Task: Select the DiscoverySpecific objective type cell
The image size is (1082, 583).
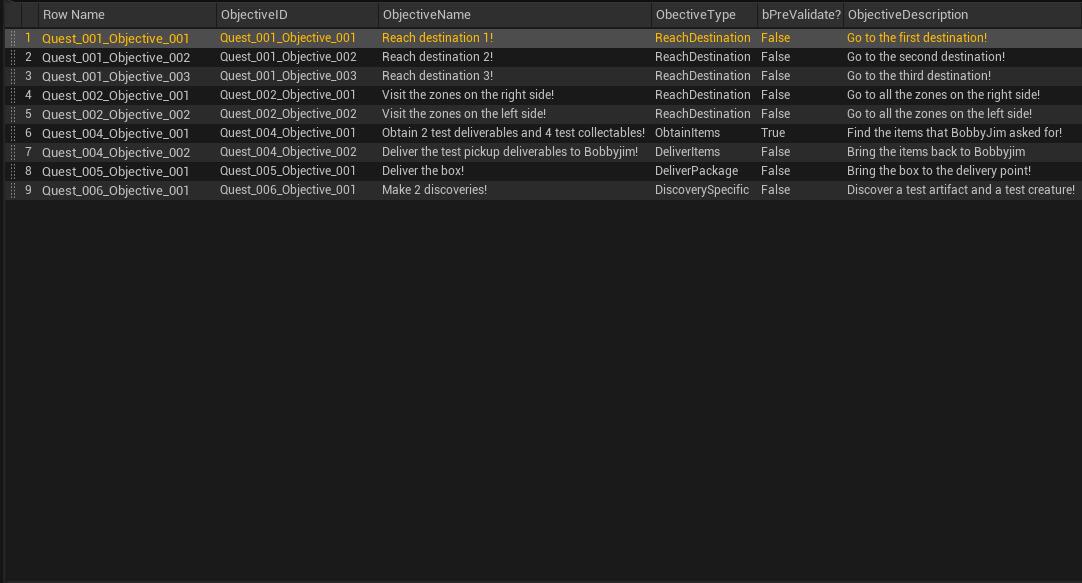Action: click(701, 190)
